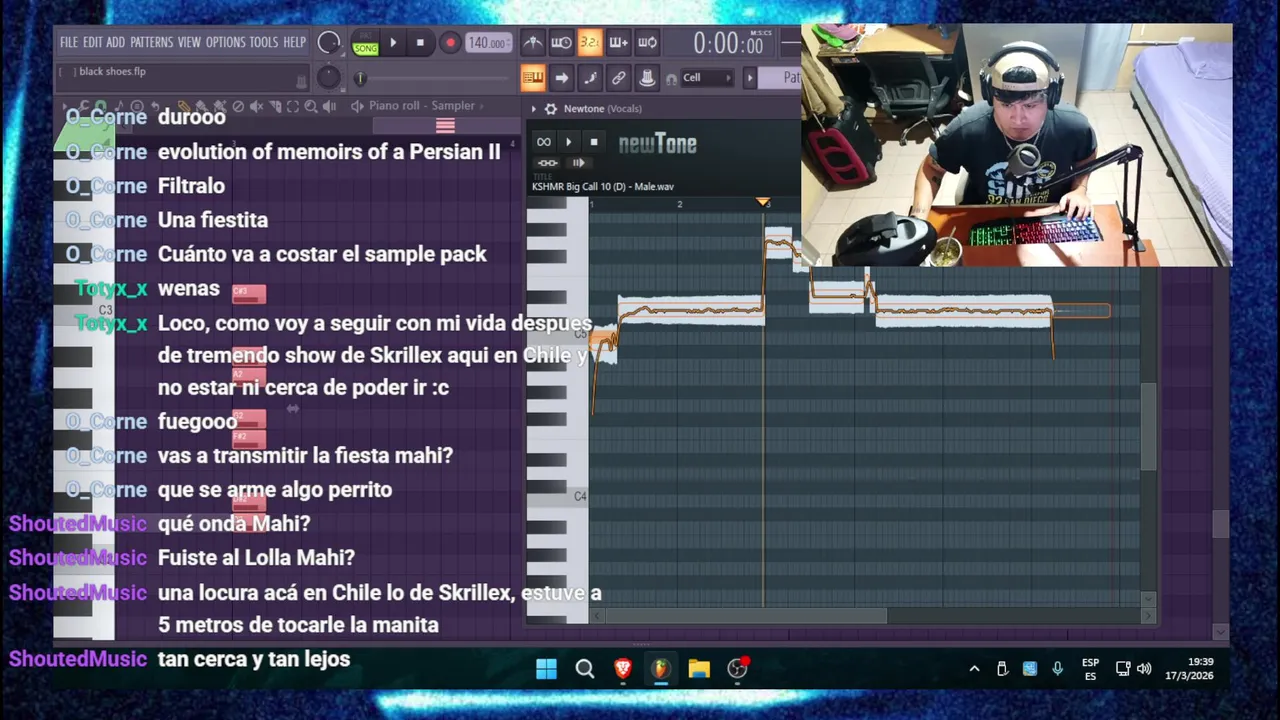Viewport: 1280px width, 720px height.
Task: Click the magnet snap icon
Action: pyautogui.click(x=671, y=79)
